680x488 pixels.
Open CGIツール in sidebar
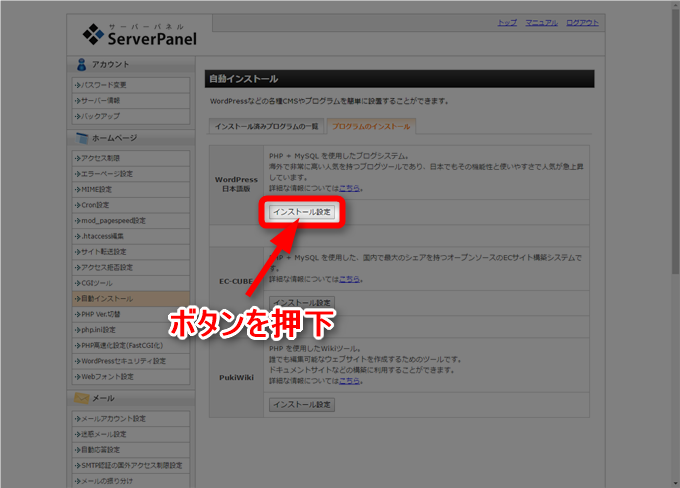[x=131, y=283]
